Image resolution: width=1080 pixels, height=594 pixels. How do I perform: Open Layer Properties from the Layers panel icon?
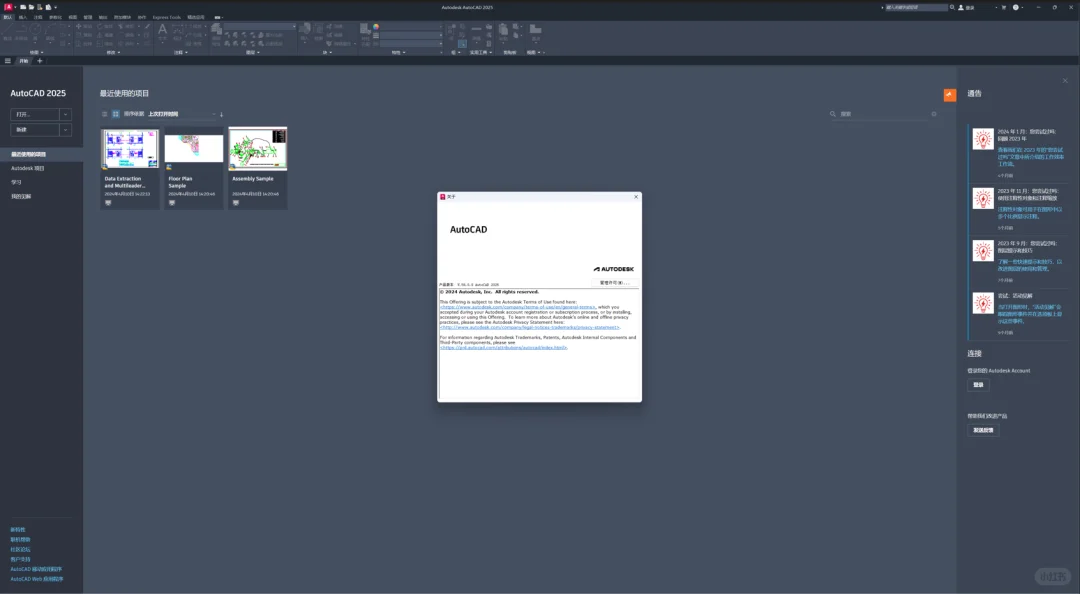214,28
